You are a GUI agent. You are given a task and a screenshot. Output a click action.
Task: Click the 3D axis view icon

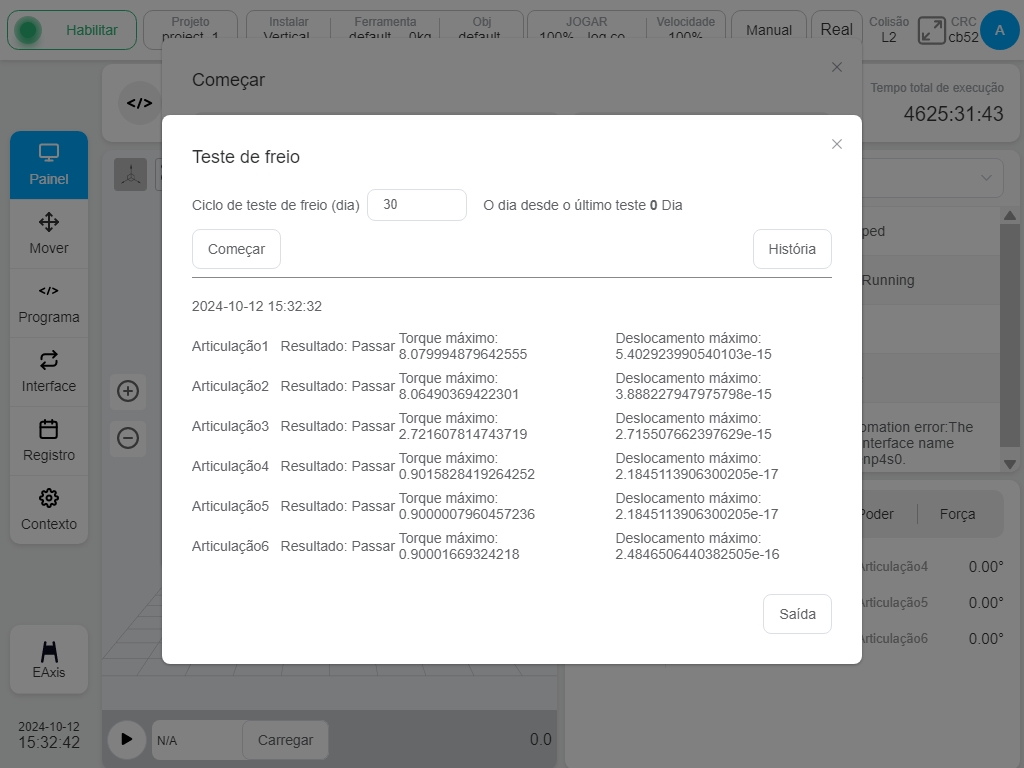(131, 175)
